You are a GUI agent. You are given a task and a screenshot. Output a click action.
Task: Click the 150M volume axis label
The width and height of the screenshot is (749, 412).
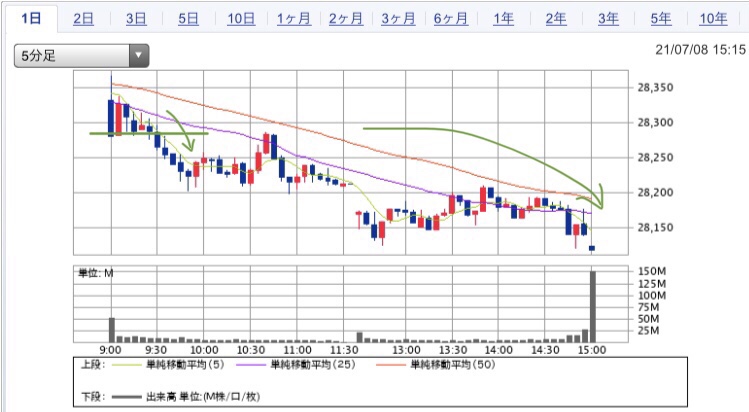click(x=652, y=271)
